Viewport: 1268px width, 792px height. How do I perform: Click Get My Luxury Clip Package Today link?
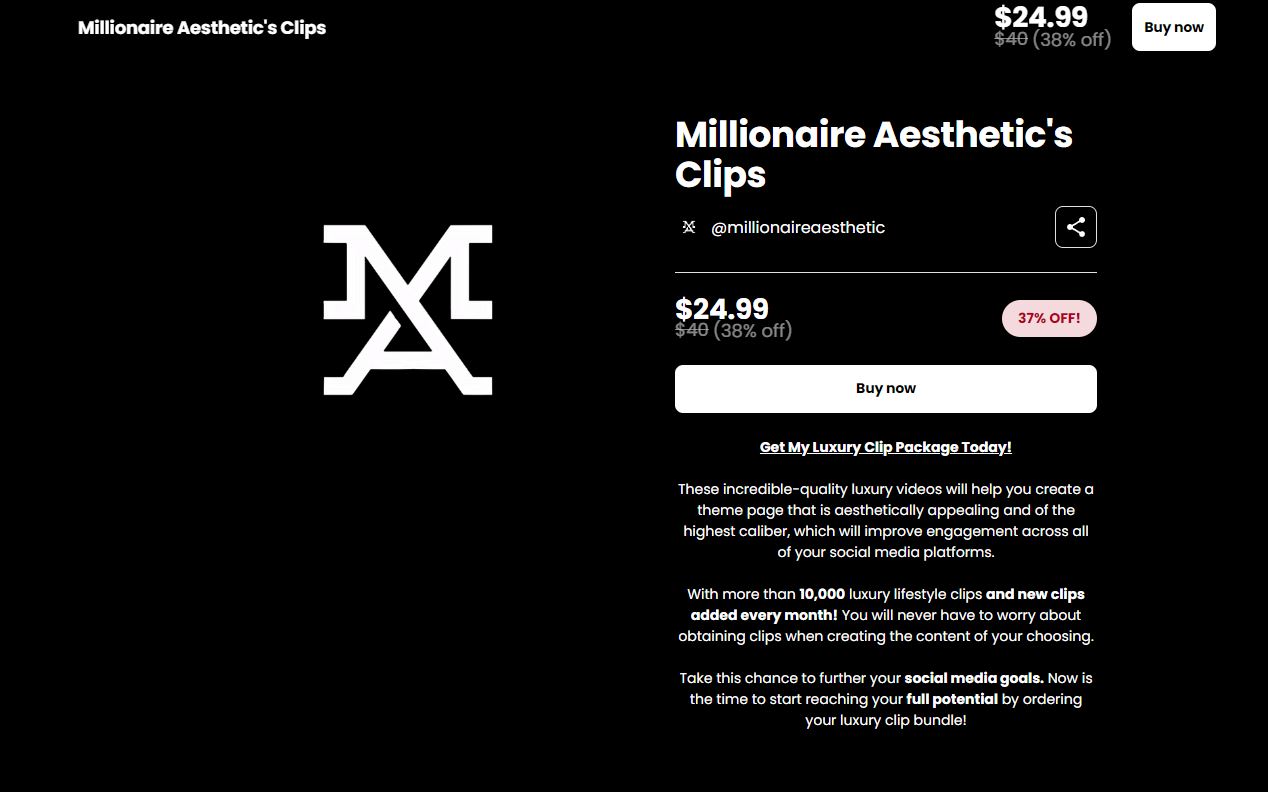[x=885, y=447]
